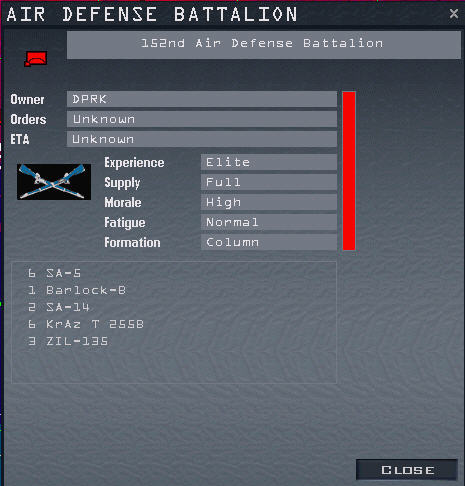The height and width of the screenshot is (486, 465).
Task: Click the red unit strength bar
Action: 349,171
